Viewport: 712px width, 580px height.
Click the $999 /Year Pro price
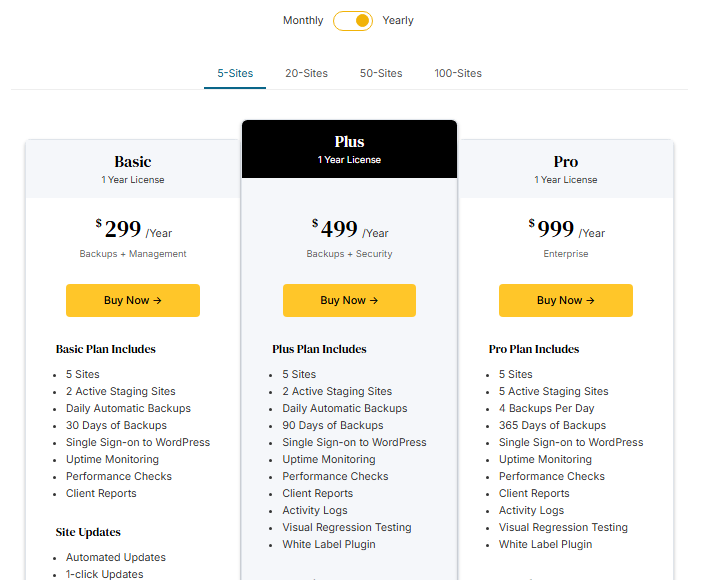(x=566, y=230)
